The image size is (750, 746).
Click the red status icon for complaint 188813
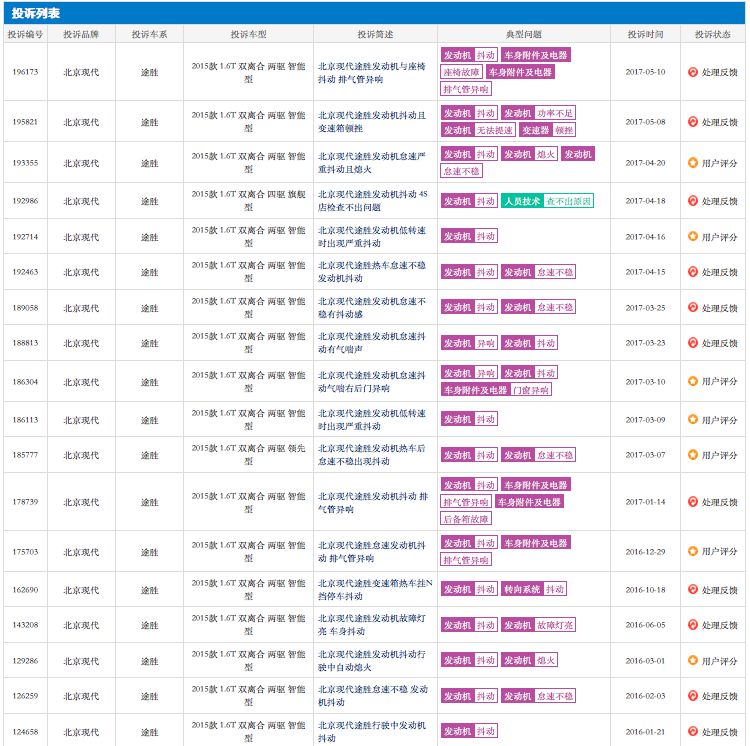point(692,343)
